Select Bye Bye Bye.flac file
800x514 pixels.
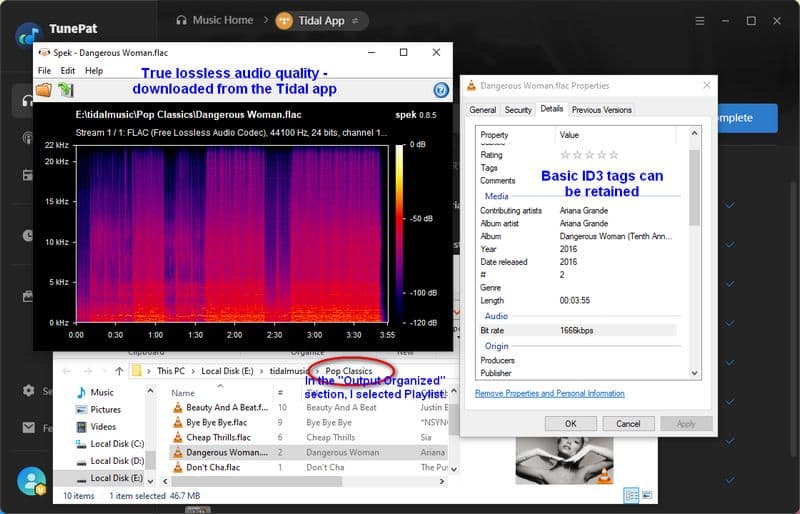(216, 423)
